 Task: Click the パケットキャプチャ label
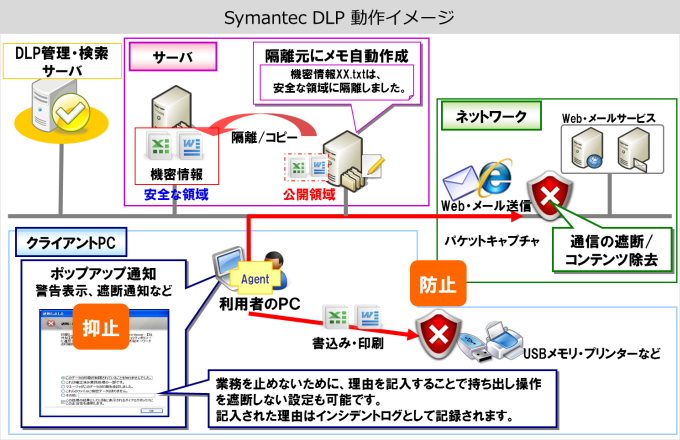click(x=492, y=241)
